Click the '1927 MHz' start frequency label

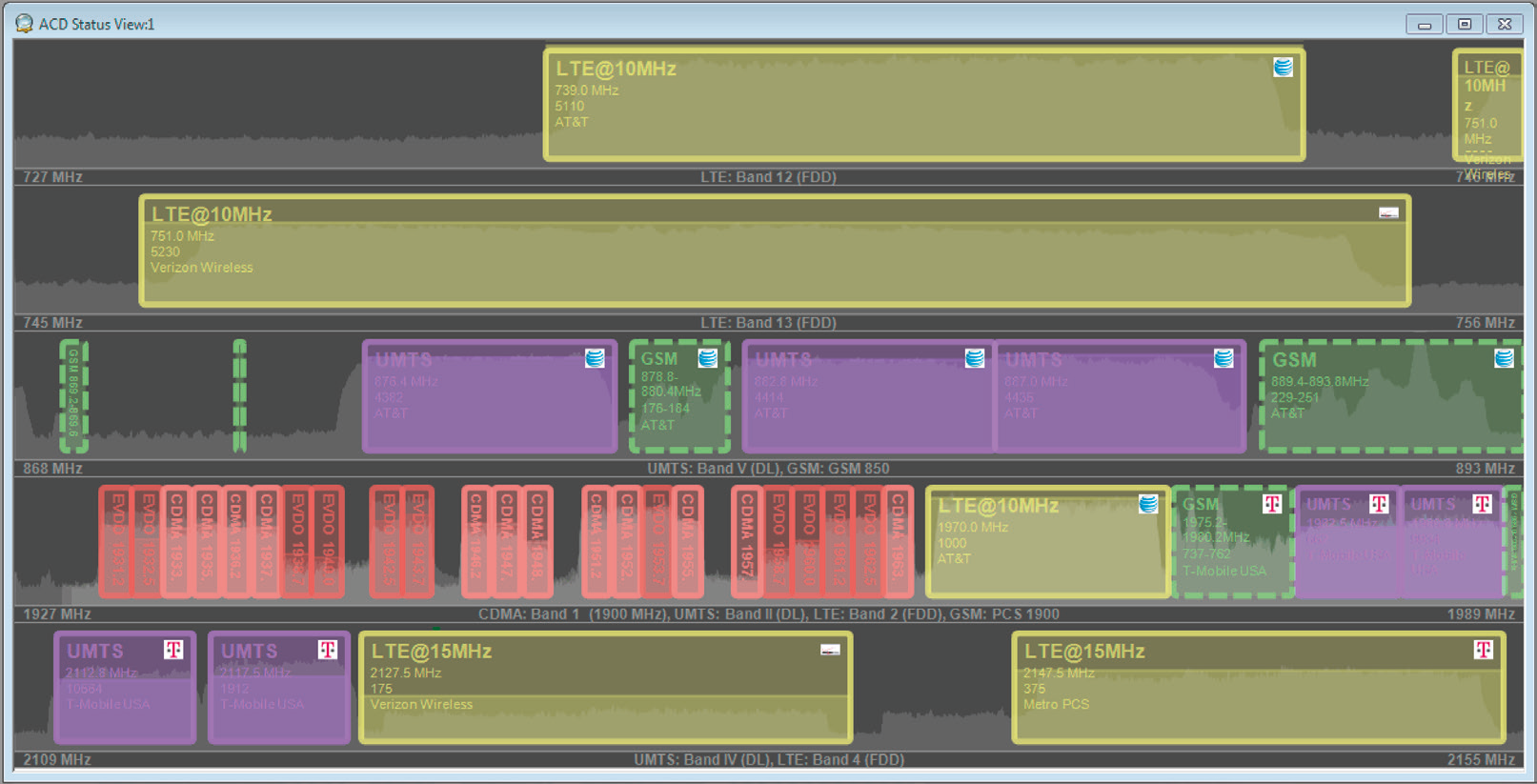point(57,614)
